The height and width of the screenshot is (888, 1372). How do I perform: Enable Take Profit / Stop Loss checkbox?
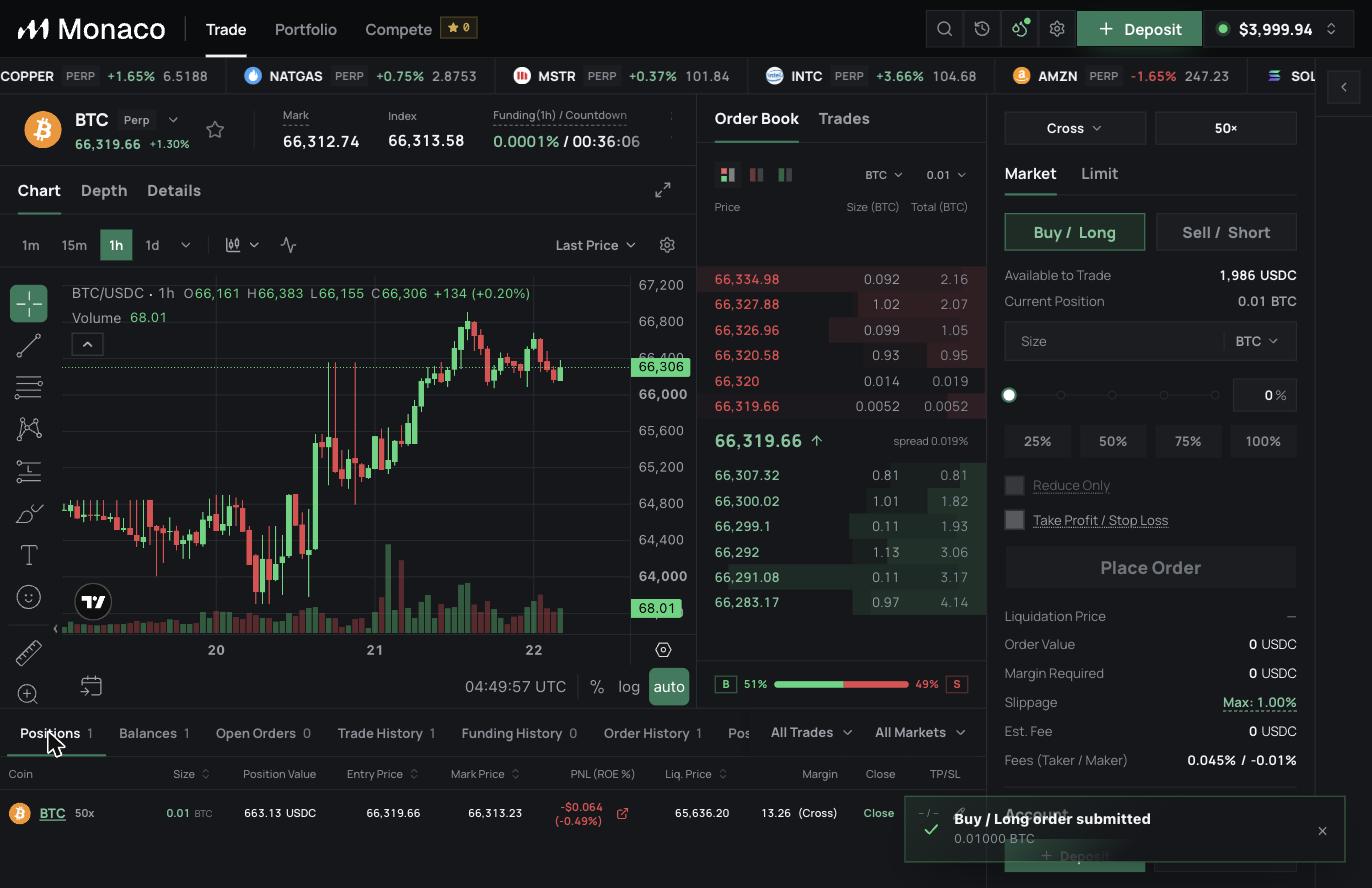point(1014,520)
